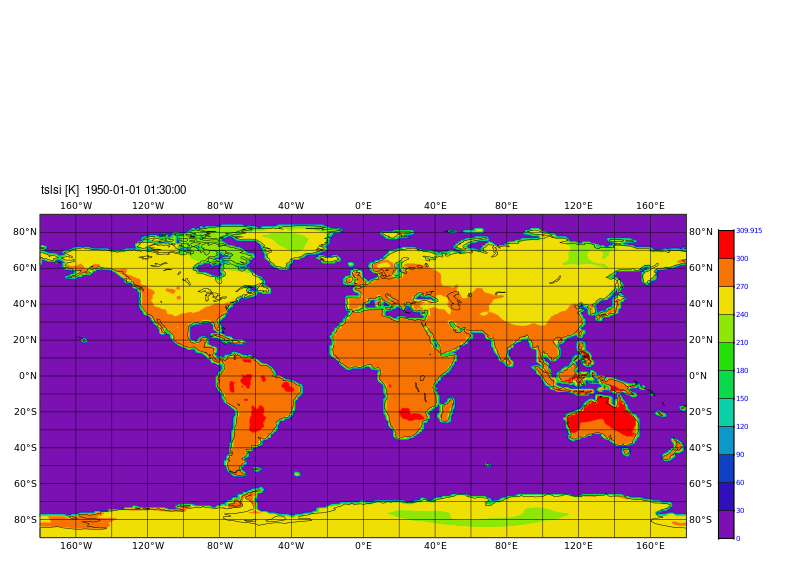Click the 309.915 maximum colorbar label
Image resolution: width=800 pixels, height=566 pixels.
(749, 231)
